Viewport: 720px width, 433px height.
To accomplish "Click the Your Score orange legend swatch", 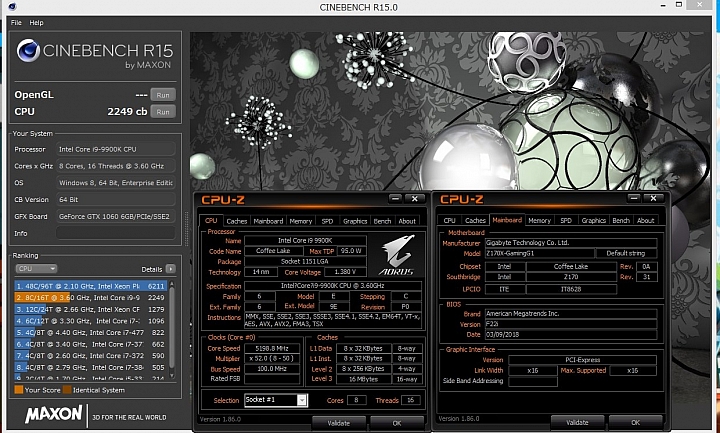I will point(18,390).
